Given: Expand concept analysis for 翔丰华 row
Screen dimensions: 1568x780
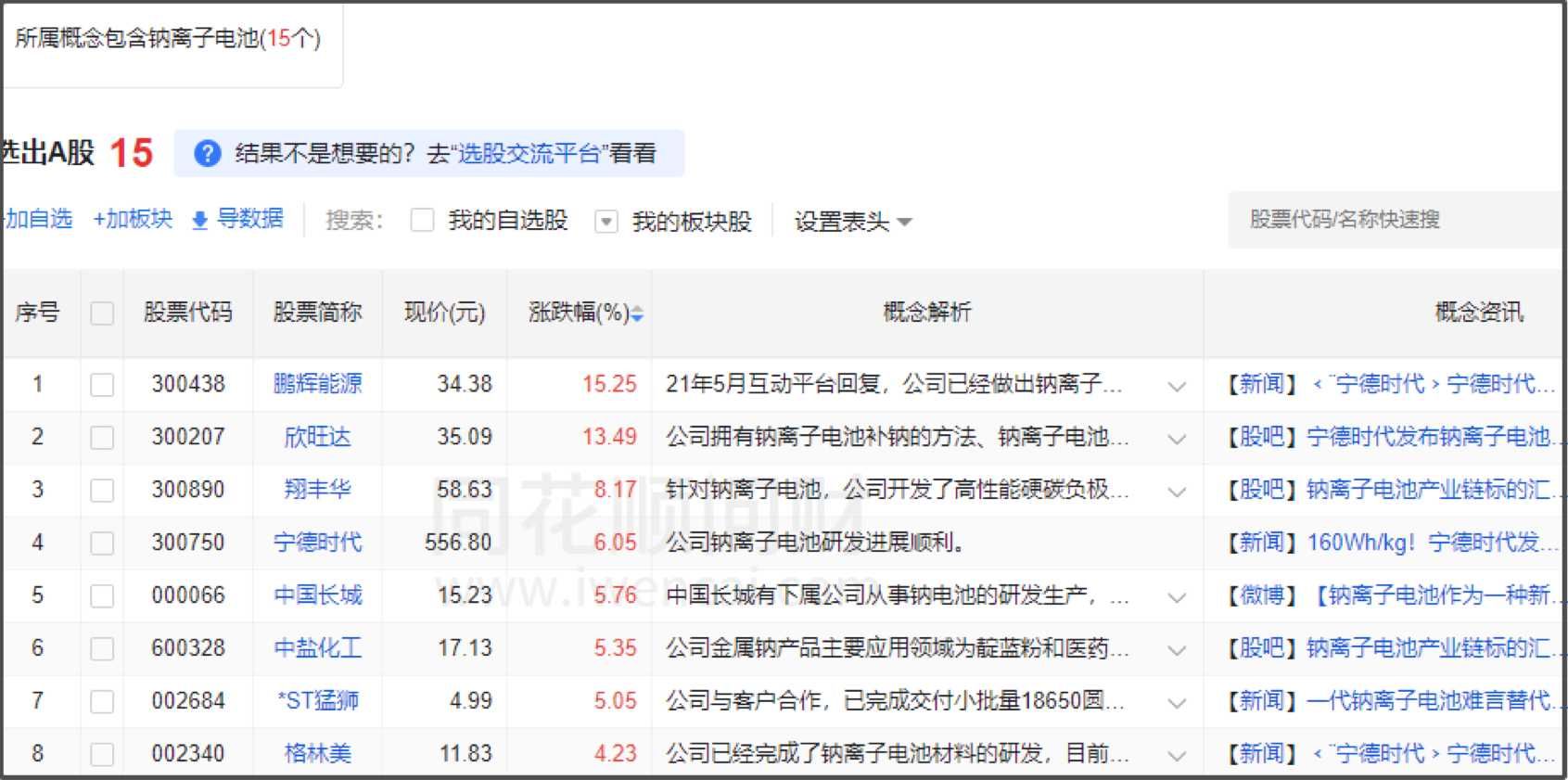Looking at the screenshot, I should point(1177,492).
